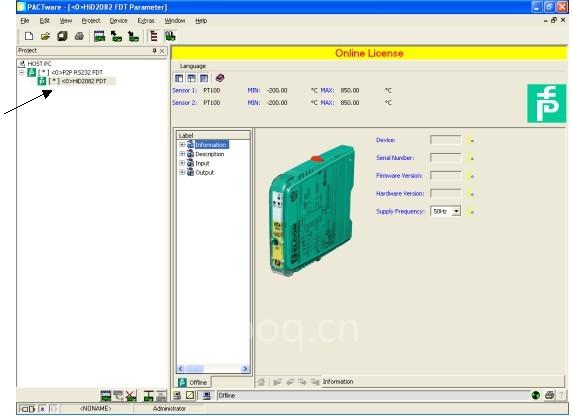Click the Sensor 1 PT100 value
572x416 pixels.
coord(212,90)
